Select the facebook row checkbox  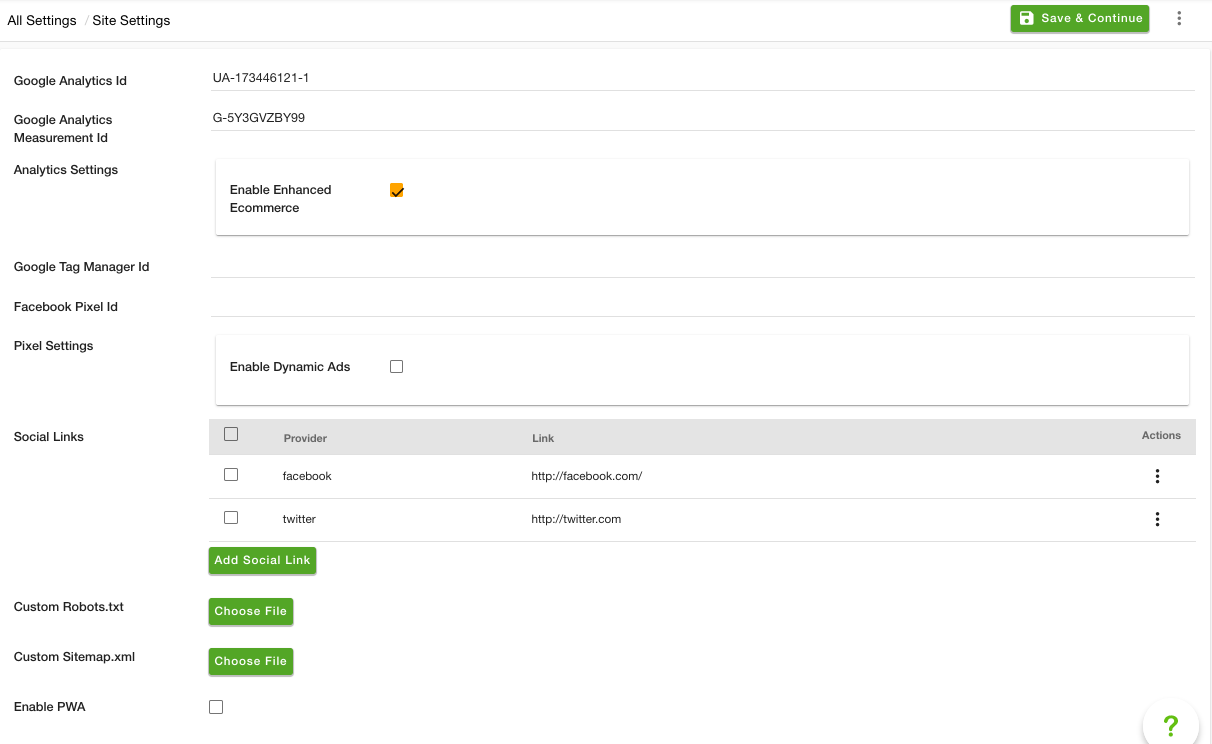231,475
